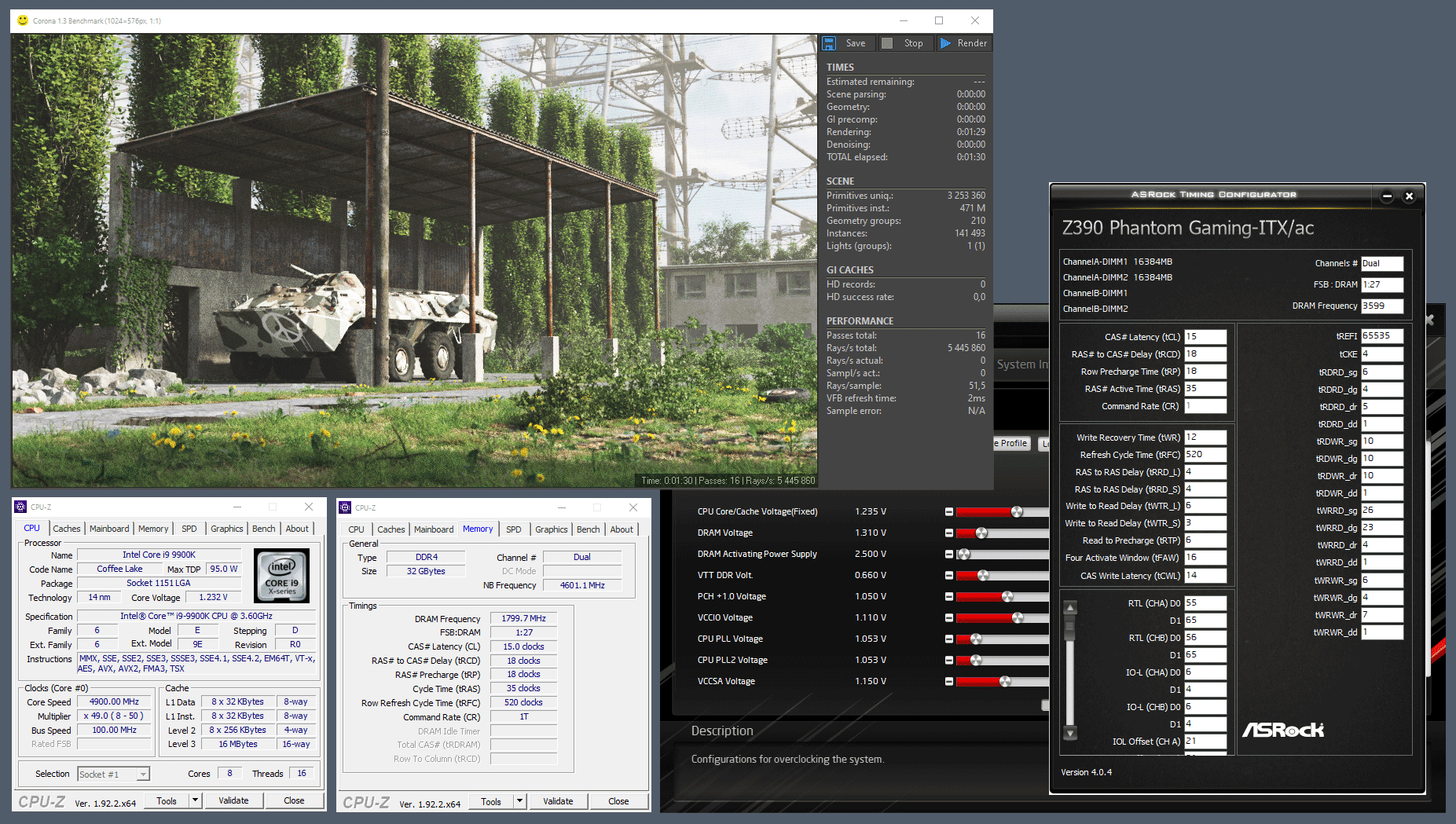1456x824 pixels.
Task: Open SPD tab in the Memory CPU-Z window
Action: click(x=513, y=529)
